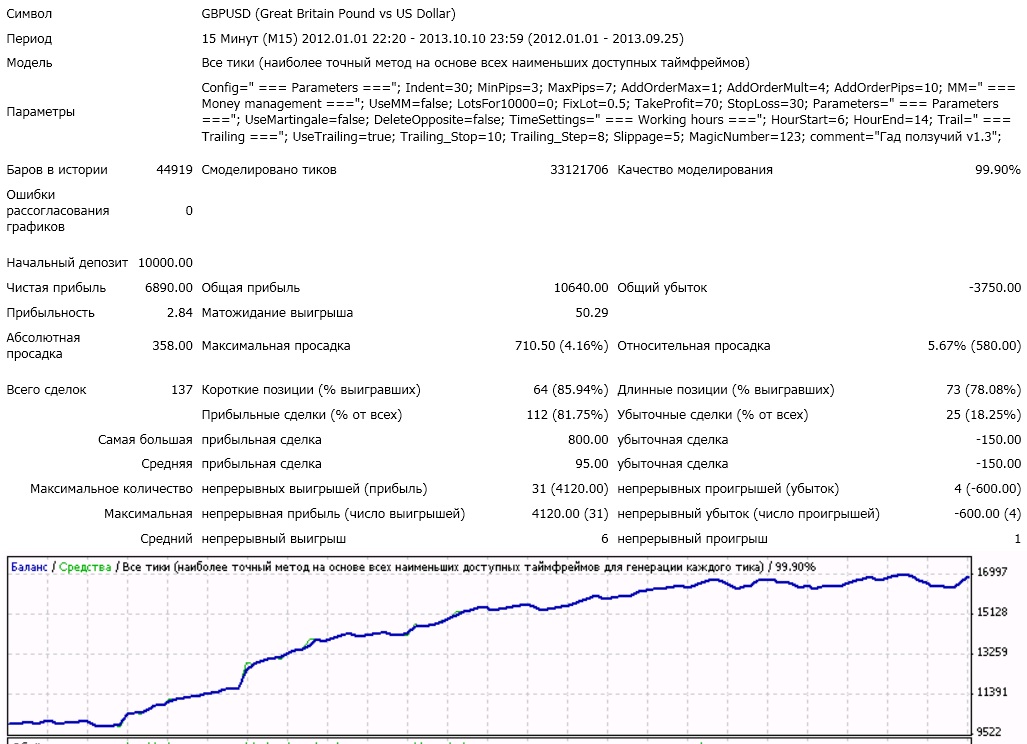
Task: Click the Смоделировано тиков label
Action: coord(269,170)
